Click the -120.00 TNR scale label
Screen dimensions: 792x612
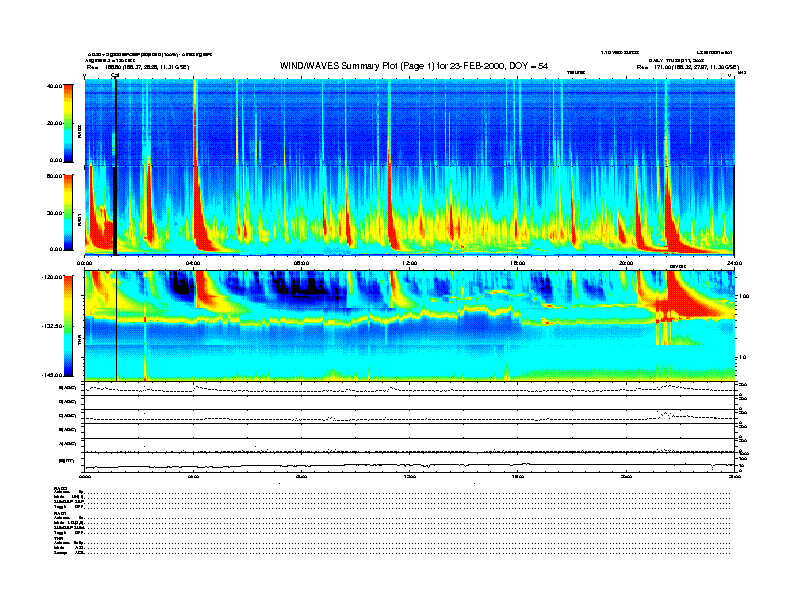tap(52, 277)
